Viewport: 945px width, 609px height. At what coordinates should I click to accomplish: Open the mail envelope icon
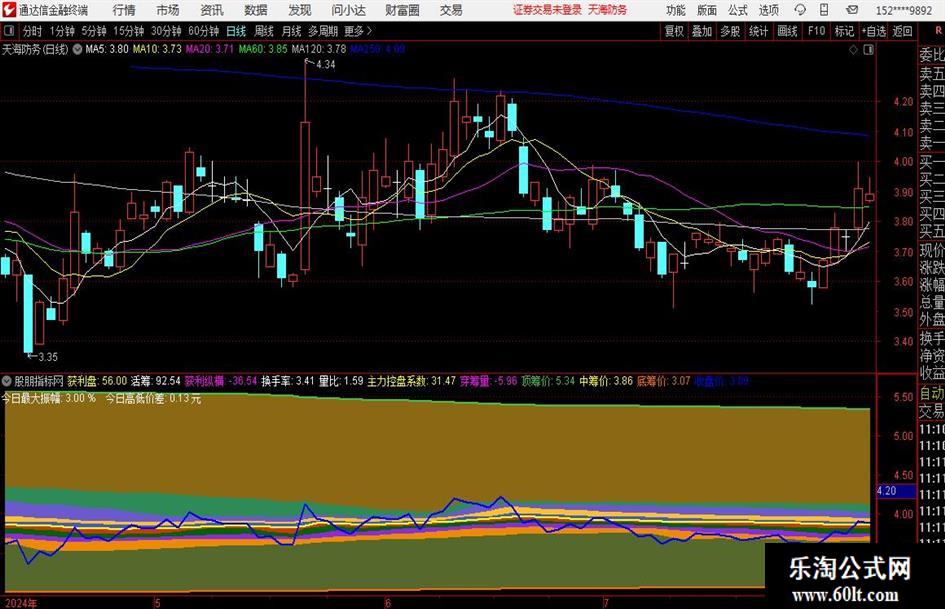coord(852,10)
